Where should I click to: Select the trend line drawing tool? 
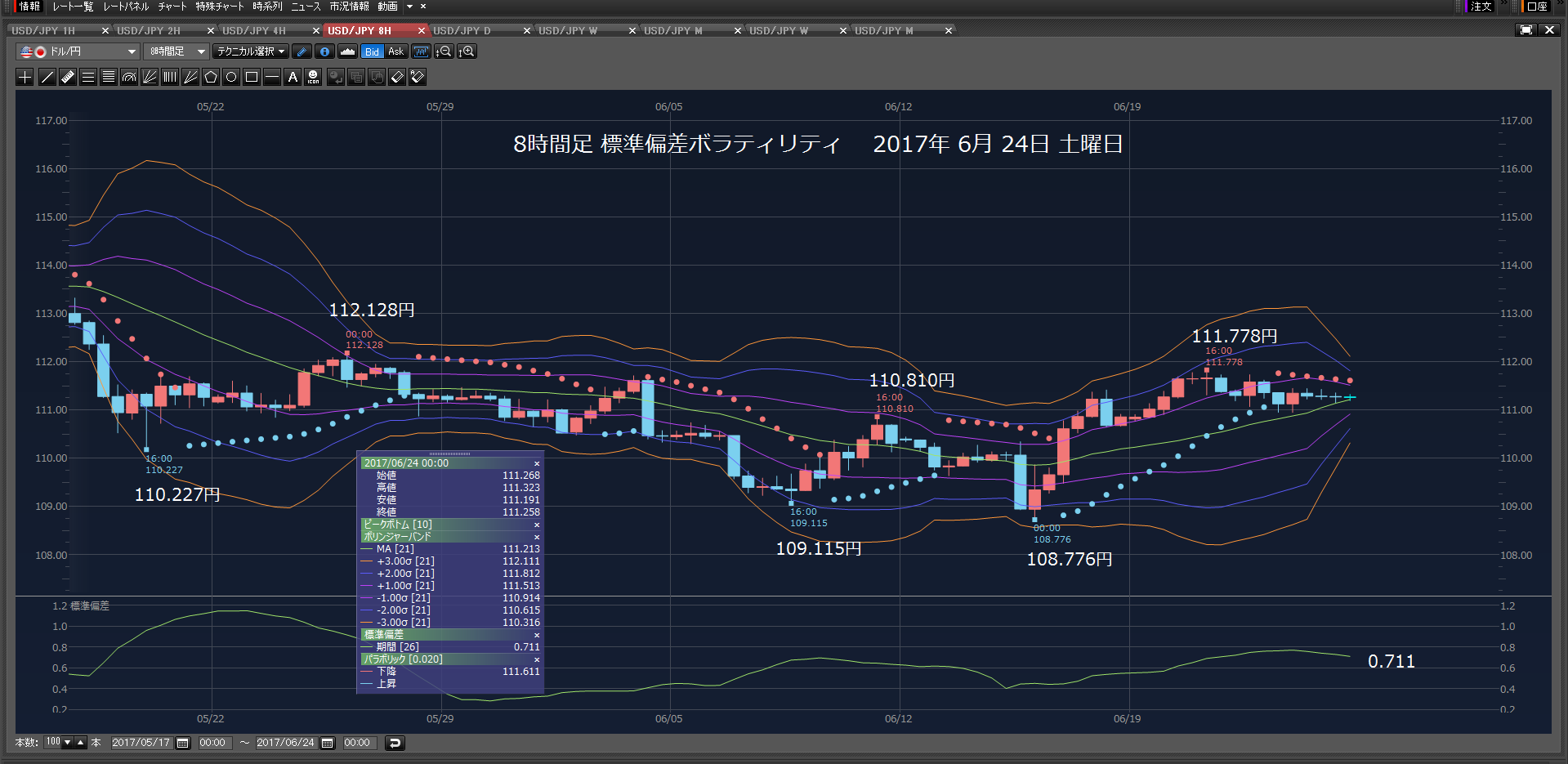pos(47,77)
